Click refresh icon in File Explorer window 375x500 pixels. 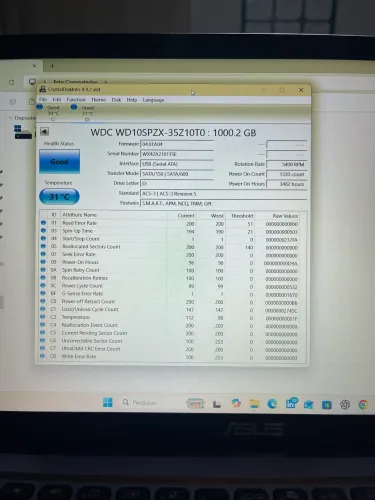12,82
